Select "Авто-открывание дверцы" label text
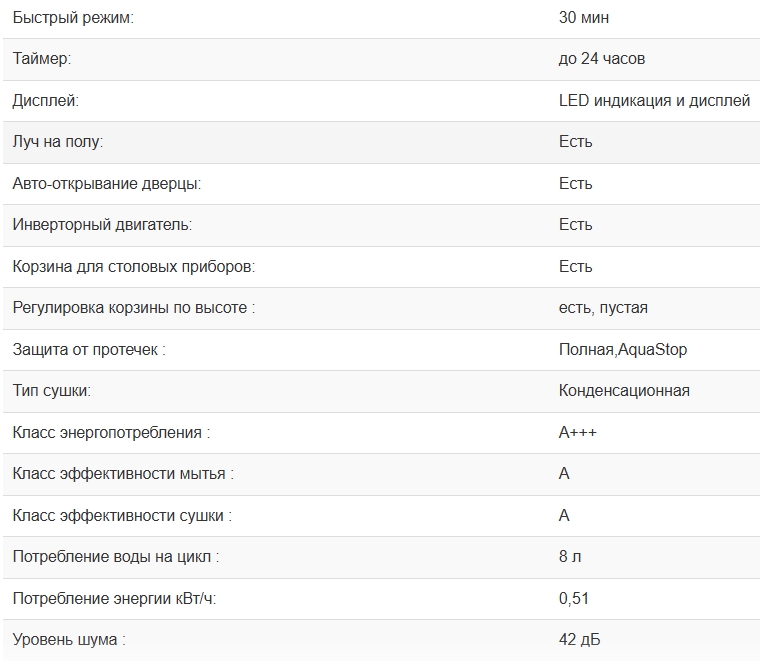 107,184
